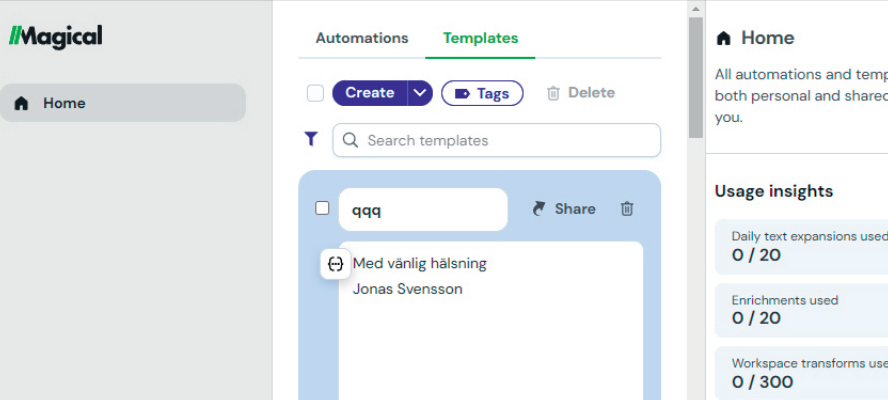Click the Delete button
This screenshot has width=888, height=400.
[x=580, y=93]
